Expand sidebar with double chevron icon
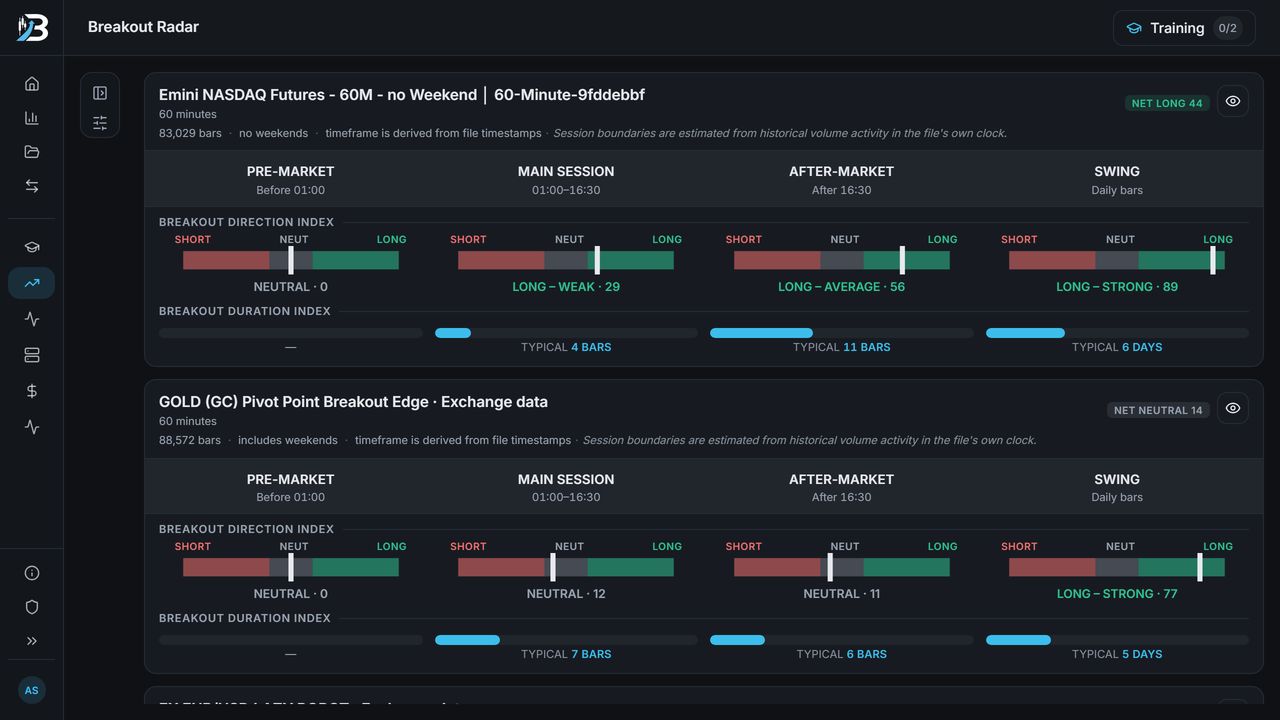The width and height of the screenshot is (1280, 720). [x=32, y=641]
